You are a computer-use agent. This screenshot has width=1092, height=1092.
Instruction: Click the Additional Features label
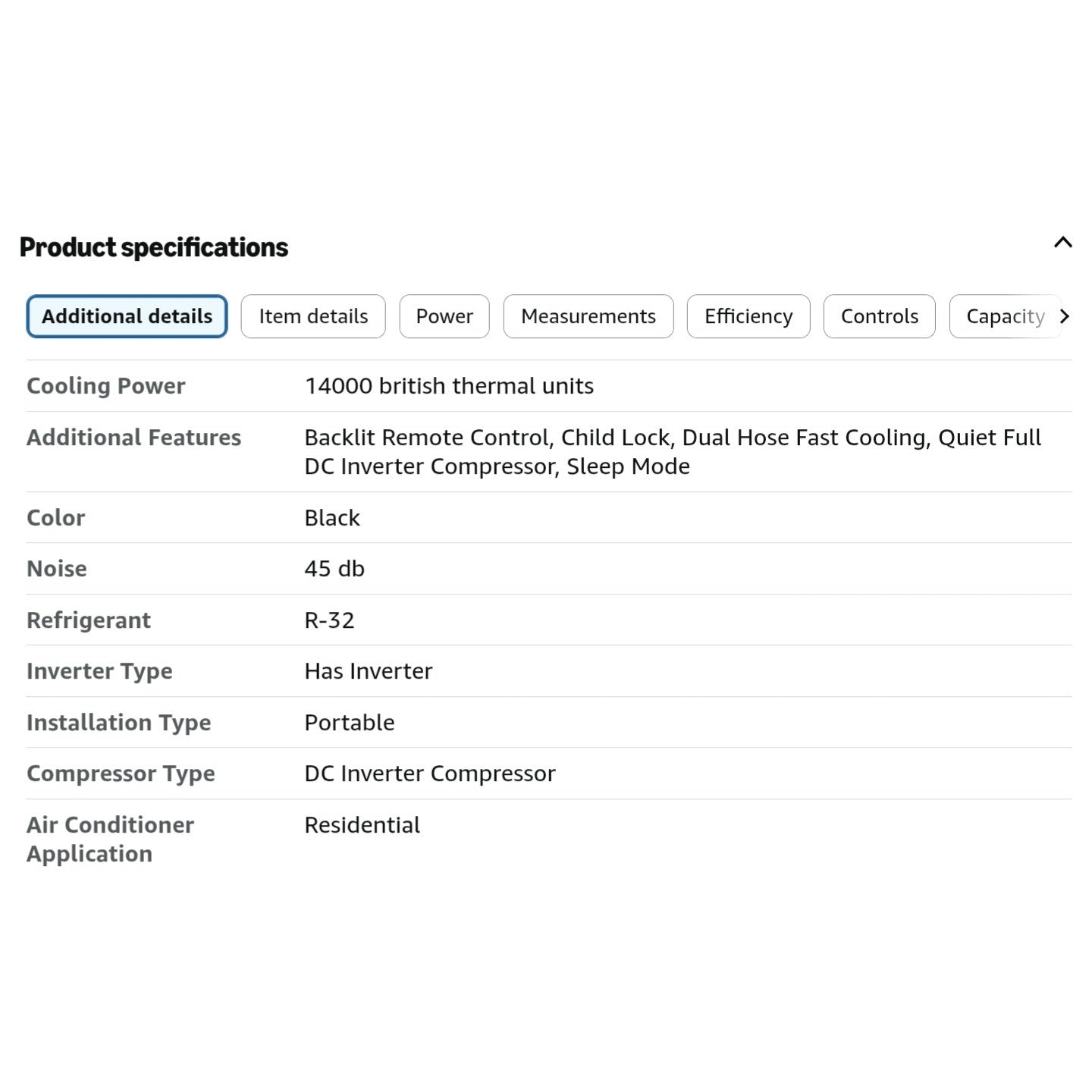click(x=133, y=438)
